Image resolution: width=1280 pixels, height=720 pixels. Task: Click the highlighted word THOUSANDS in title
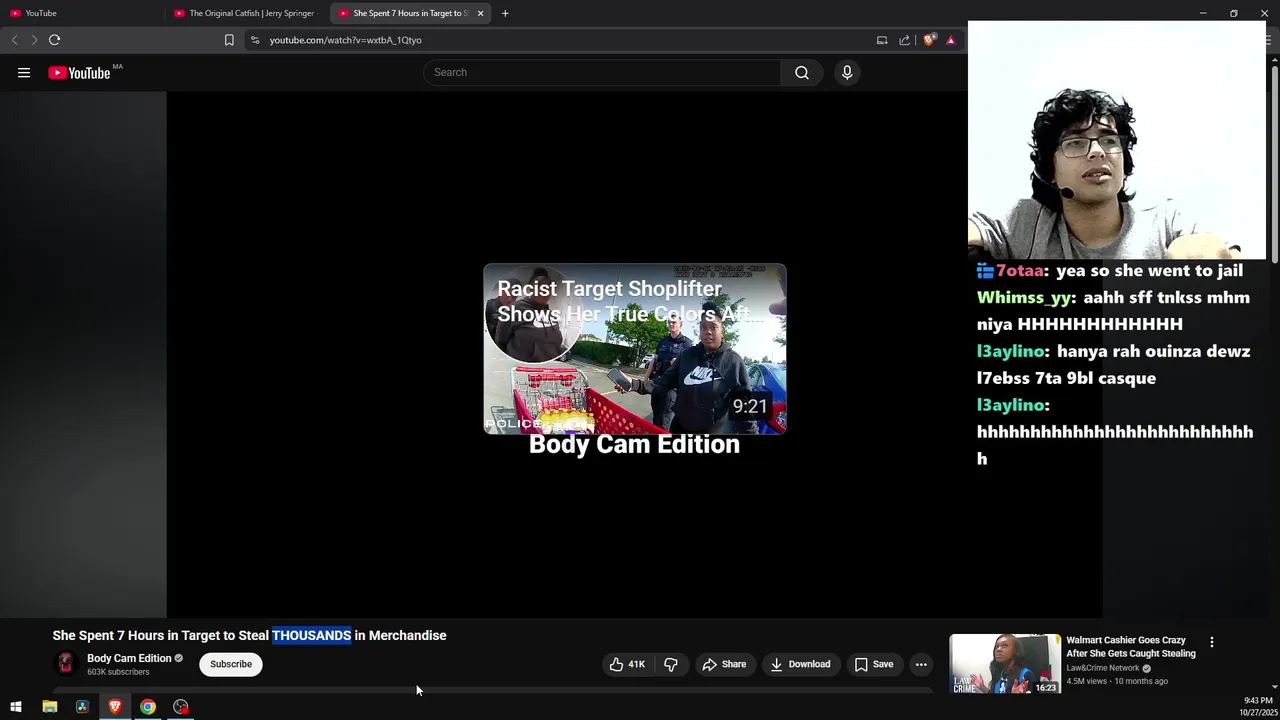point(312,635)
